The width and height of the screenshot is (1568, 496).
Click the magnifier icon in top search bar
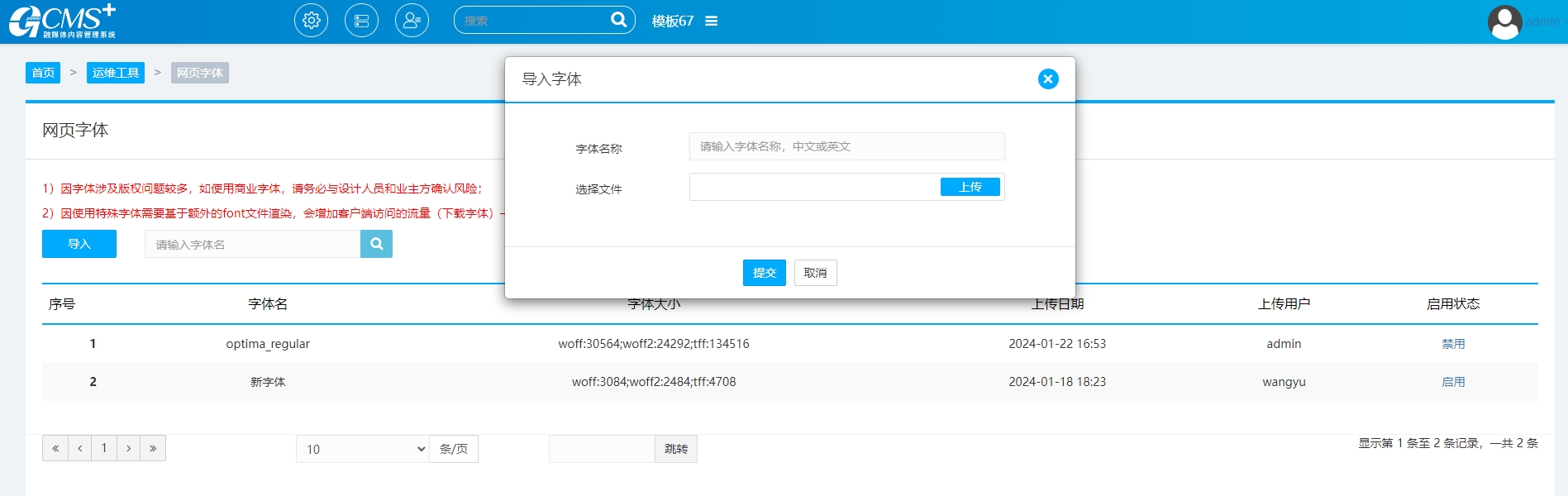click(x=618, y=20)
